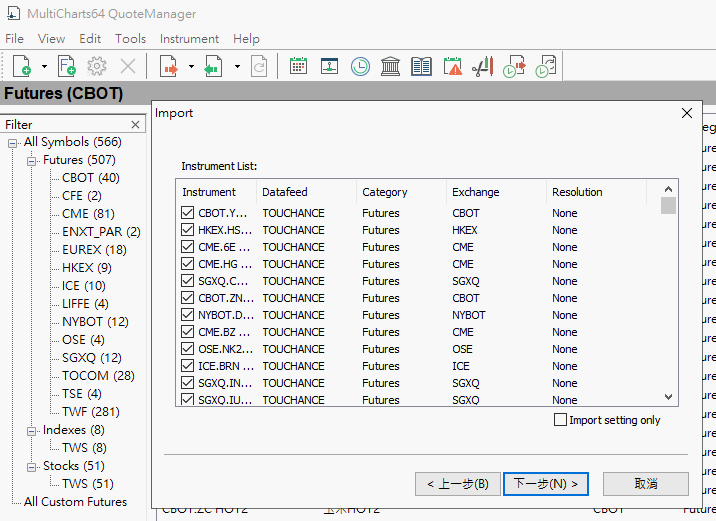Click the grayed gear Edit Instrument icon
This screenshot has width=716, height=521.
click(97, 66)
